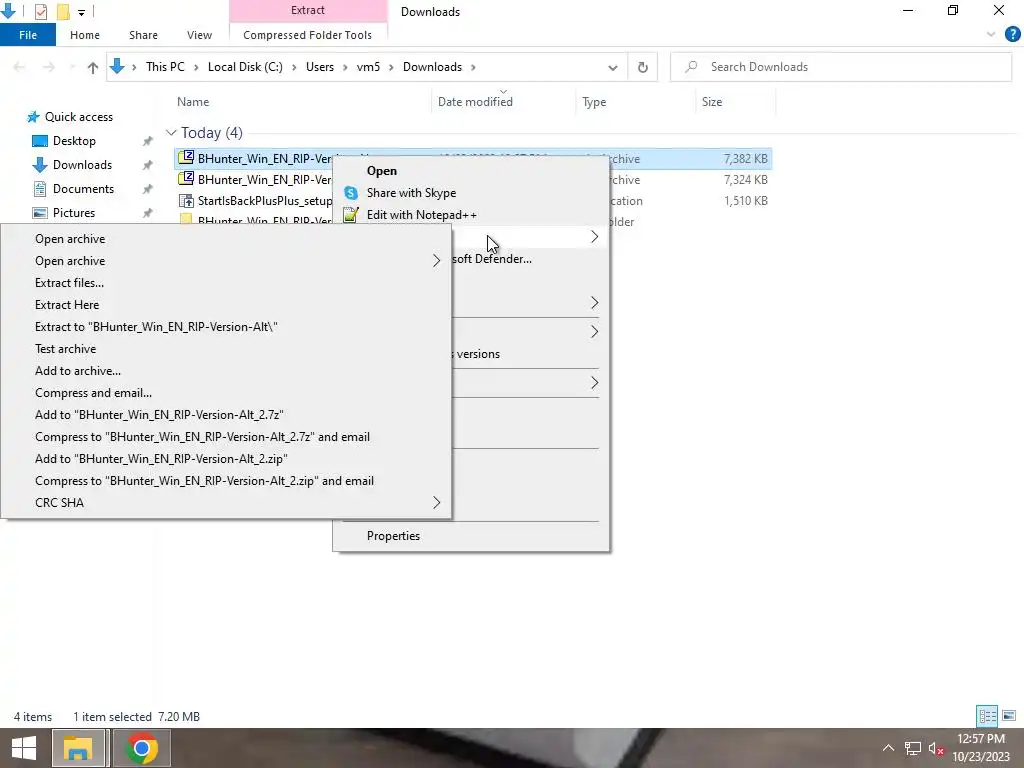This screenshot has width=1024, height=768.
Task: Click the pin icon next to Desktop
Action: tap(148, 141)
